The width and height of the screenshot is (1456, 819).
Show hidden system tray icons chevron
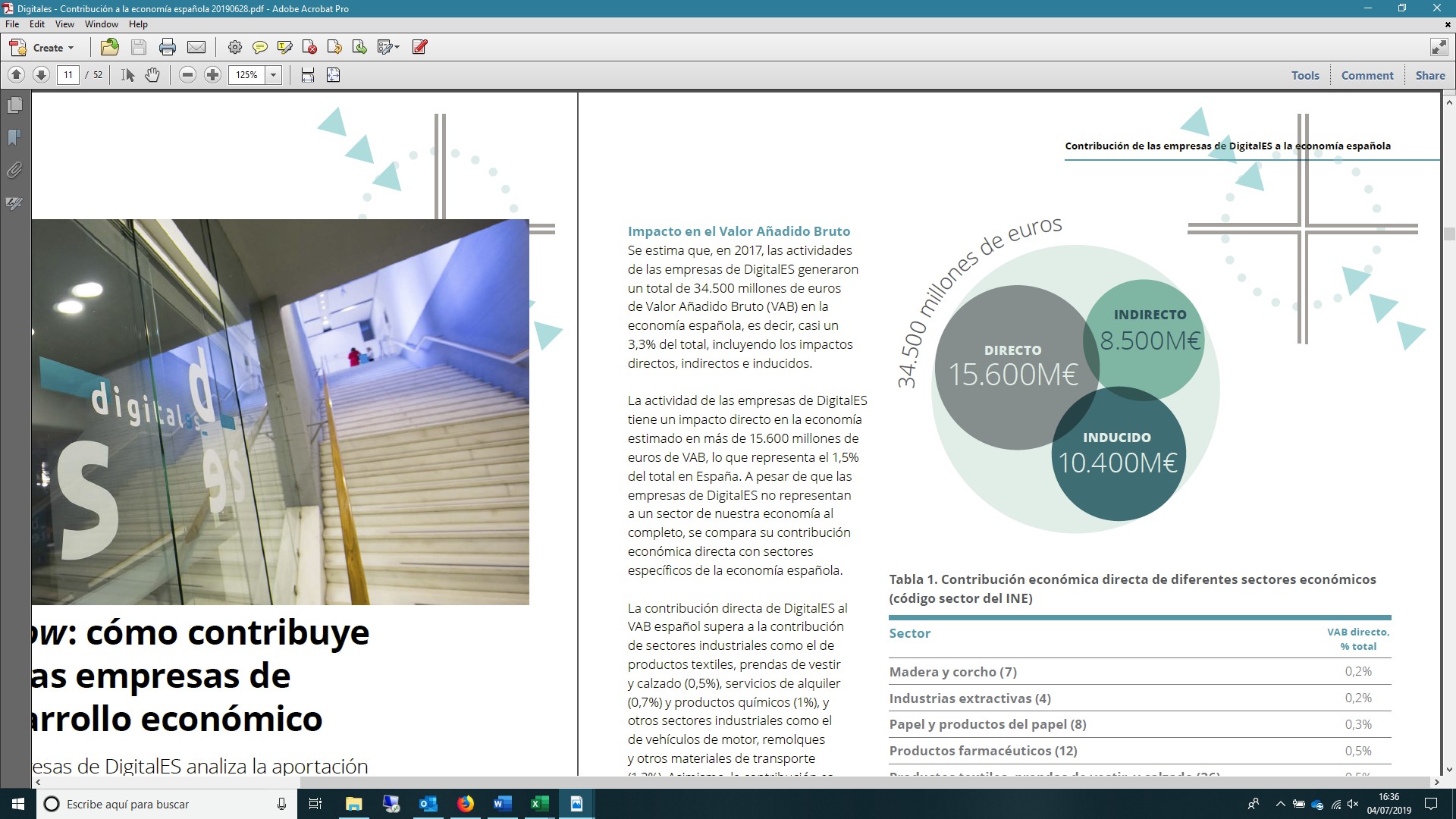click(x=1280, y=804)
